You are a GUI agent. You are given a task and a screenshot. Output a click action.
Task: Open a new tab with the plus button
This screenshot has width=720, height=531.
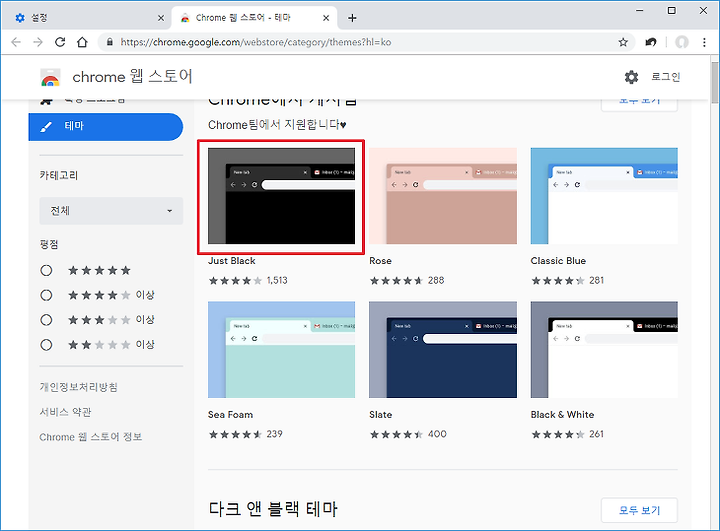point(352,18)
